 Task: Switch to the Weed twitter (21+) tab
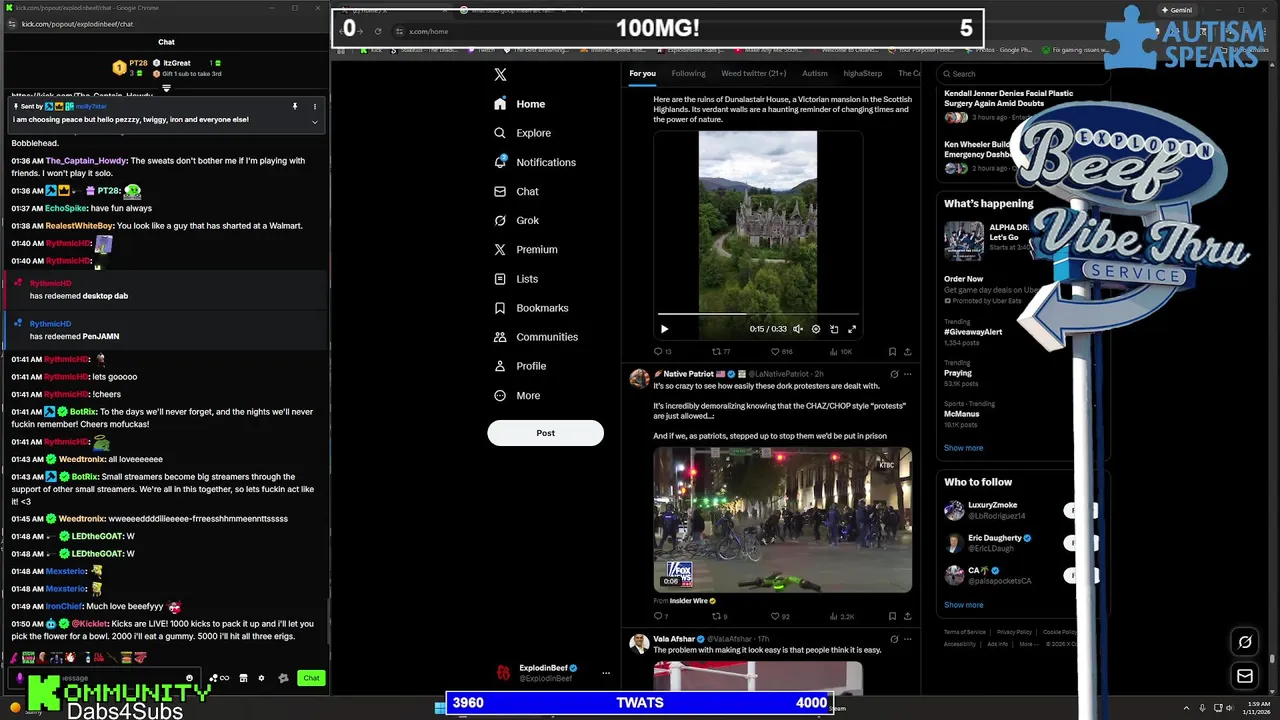(753, 73)
